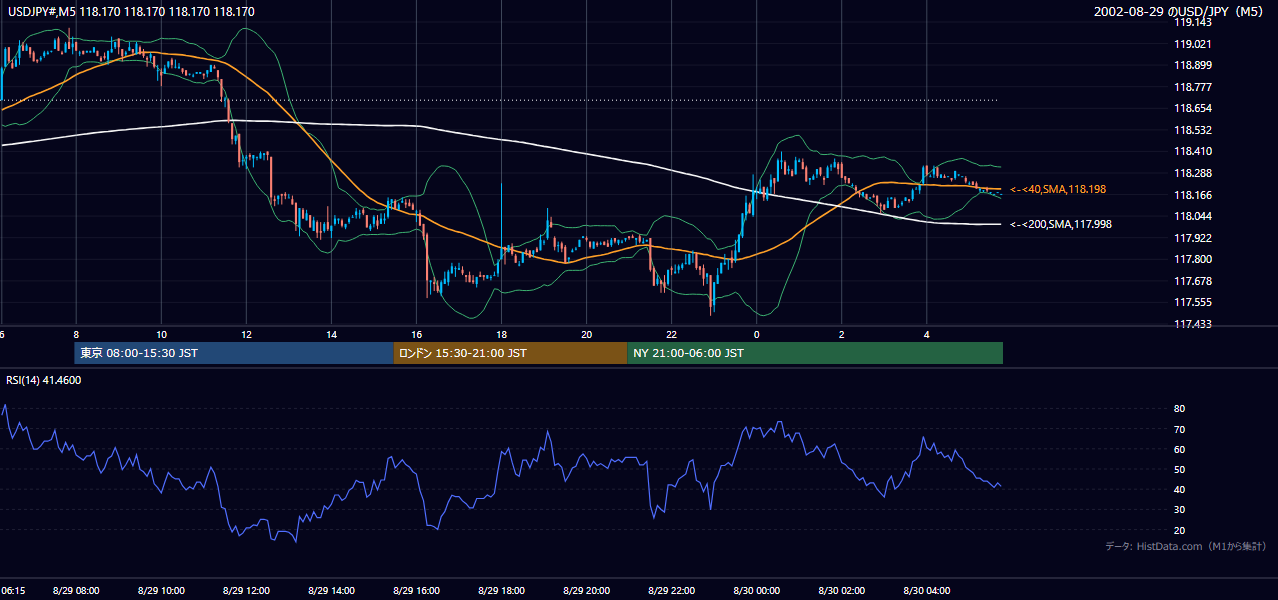Click the 8/30 00:00 time label
Viewport: 1278px width, 600px height.
tap(756, 591)
